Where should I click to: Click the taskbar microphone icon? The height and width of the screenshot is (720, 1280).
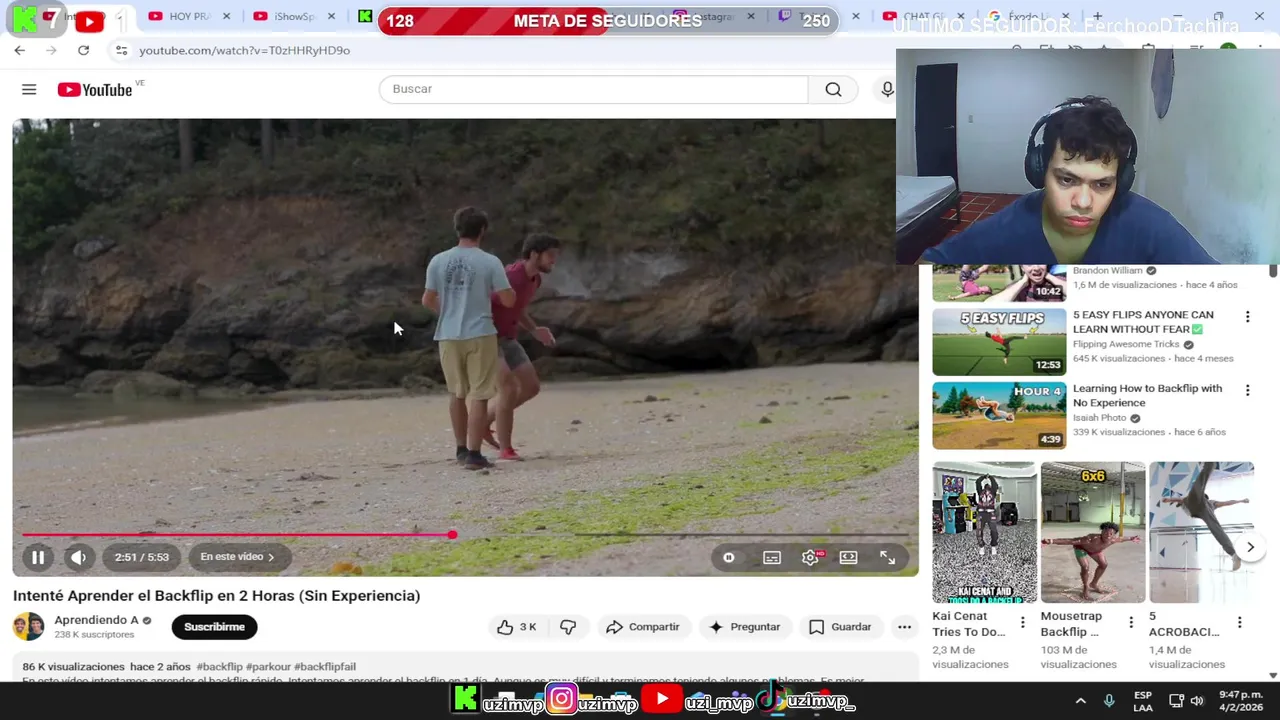(1108, 701)
